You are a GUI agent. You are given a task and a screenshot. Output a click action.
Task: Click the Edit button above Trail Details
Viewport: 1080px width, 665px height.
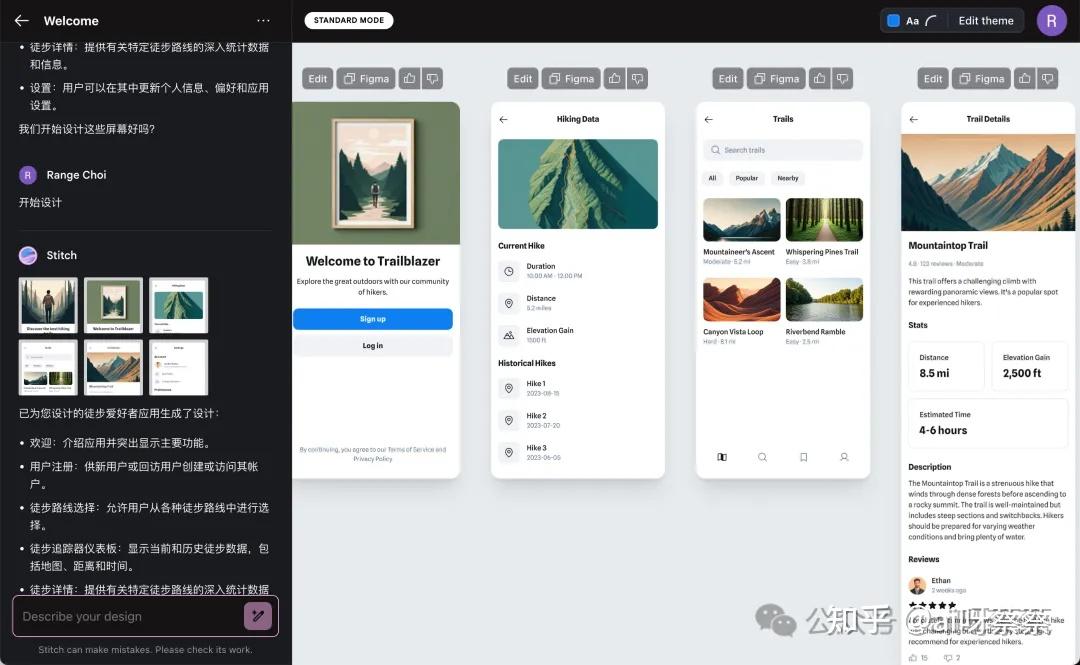(932, 78)
